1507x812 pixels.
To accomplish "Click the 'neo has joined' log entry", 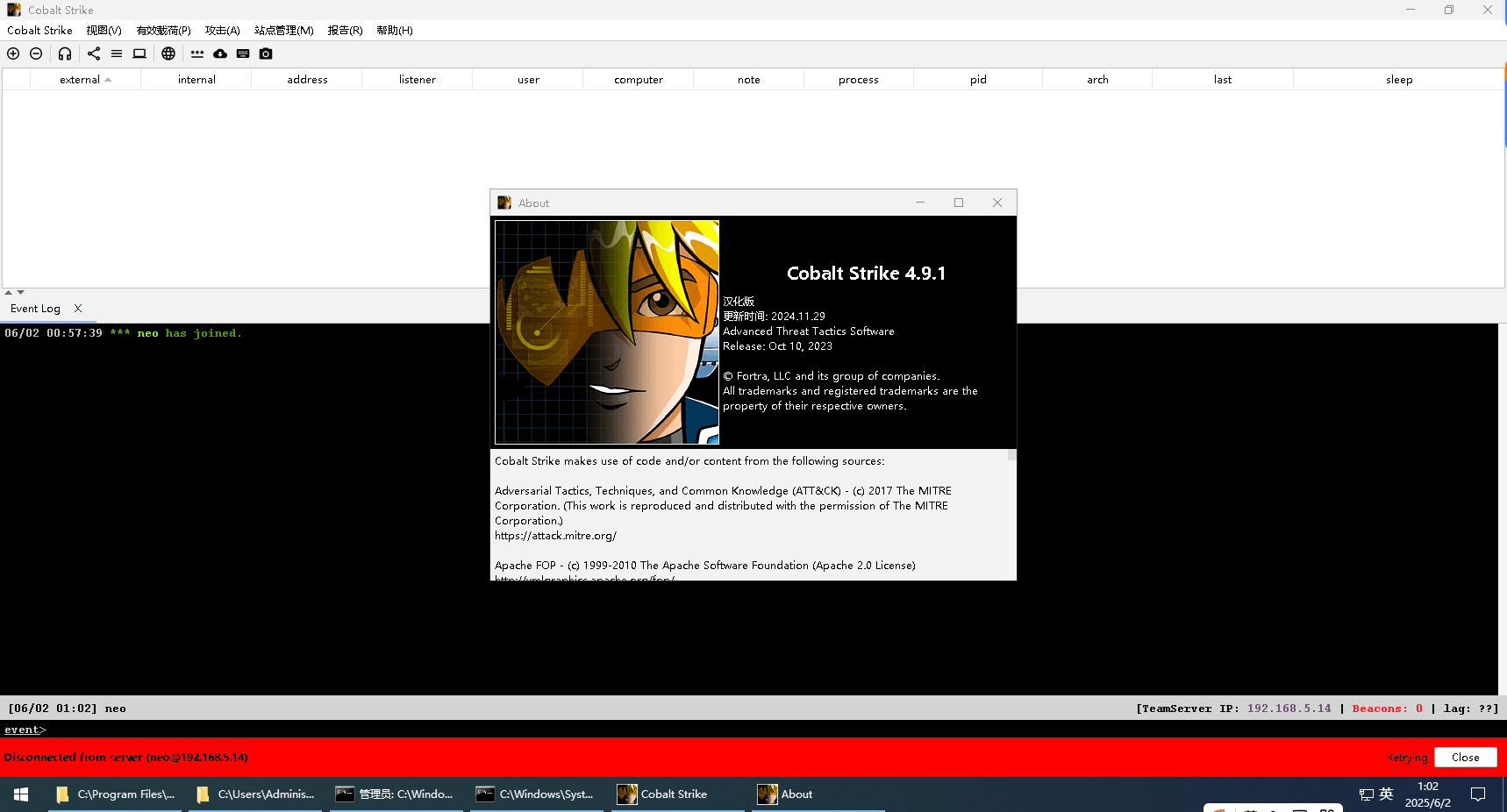I will click(x=123, y=333).
